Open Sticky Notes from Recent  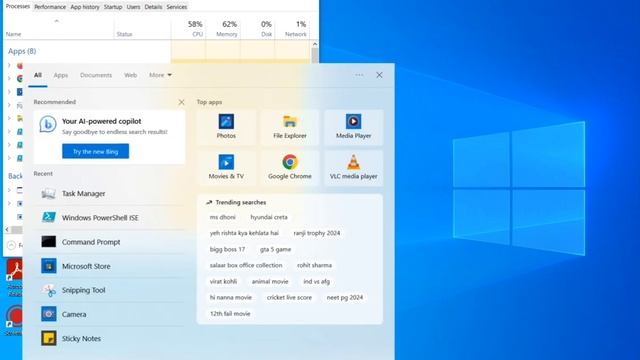pos(109,338)
